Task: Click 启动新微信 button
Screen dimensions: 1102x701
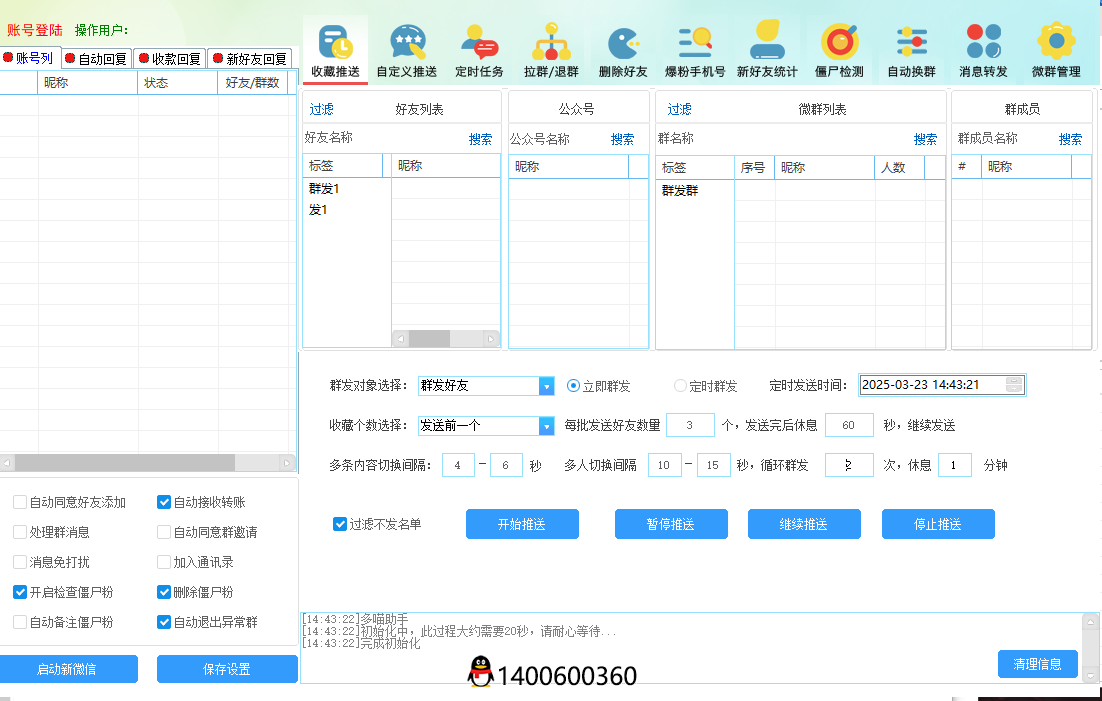Action: [67, 669]
